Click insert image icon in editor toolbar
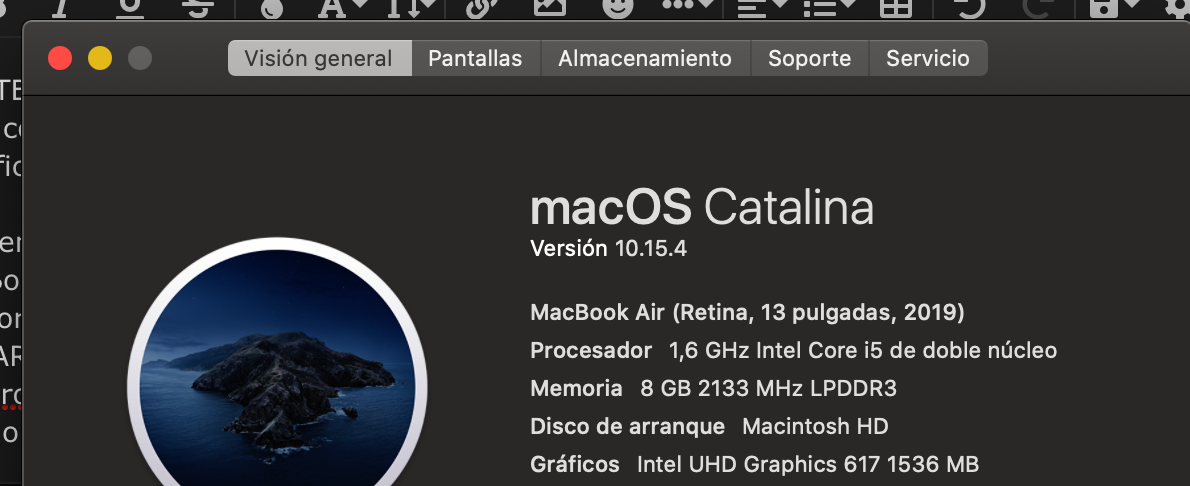This screenshot has width=1190, height=486. (549, 8)
